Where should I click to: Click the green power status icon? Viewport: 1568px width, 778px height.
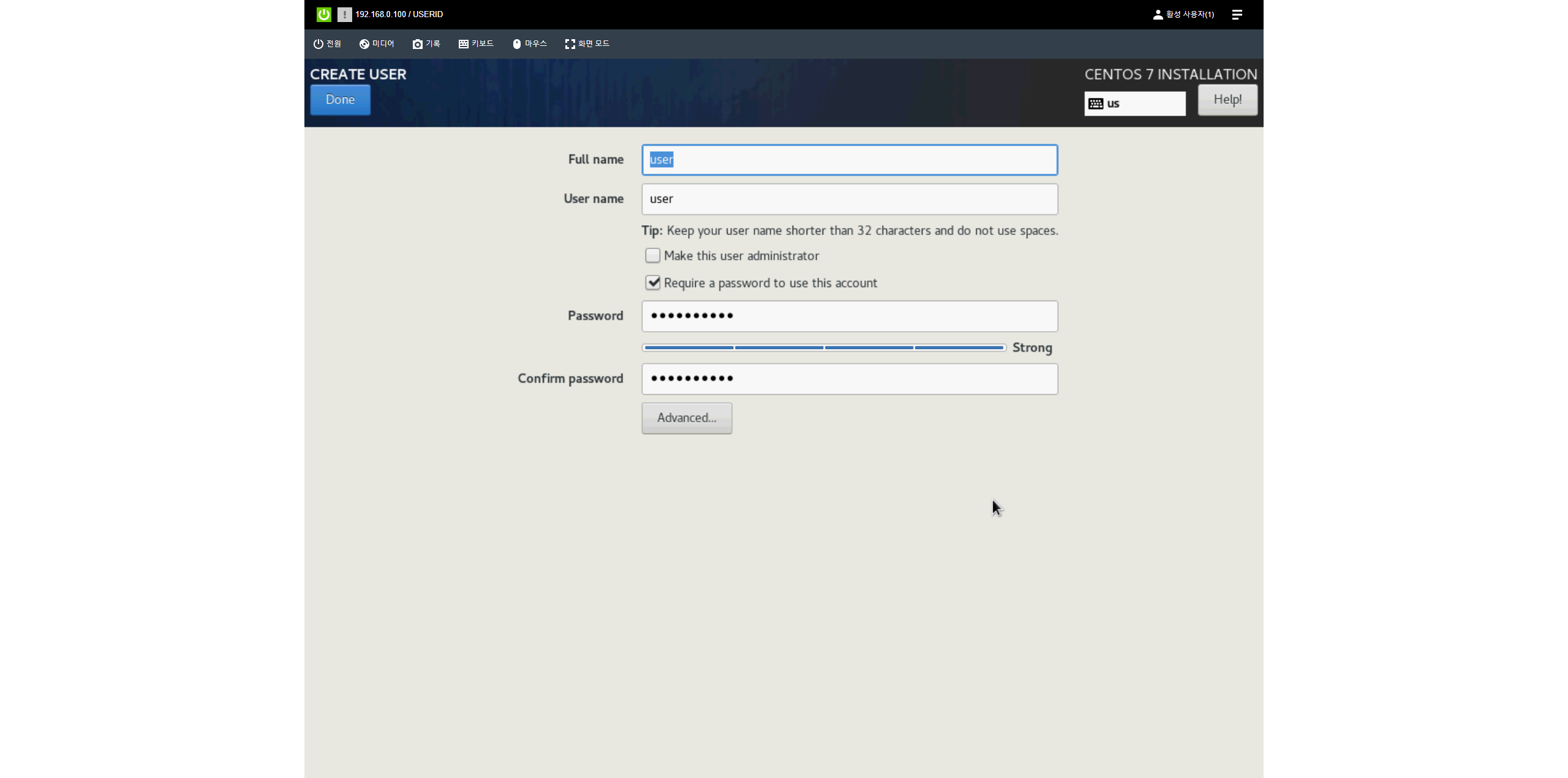point(323,14)
